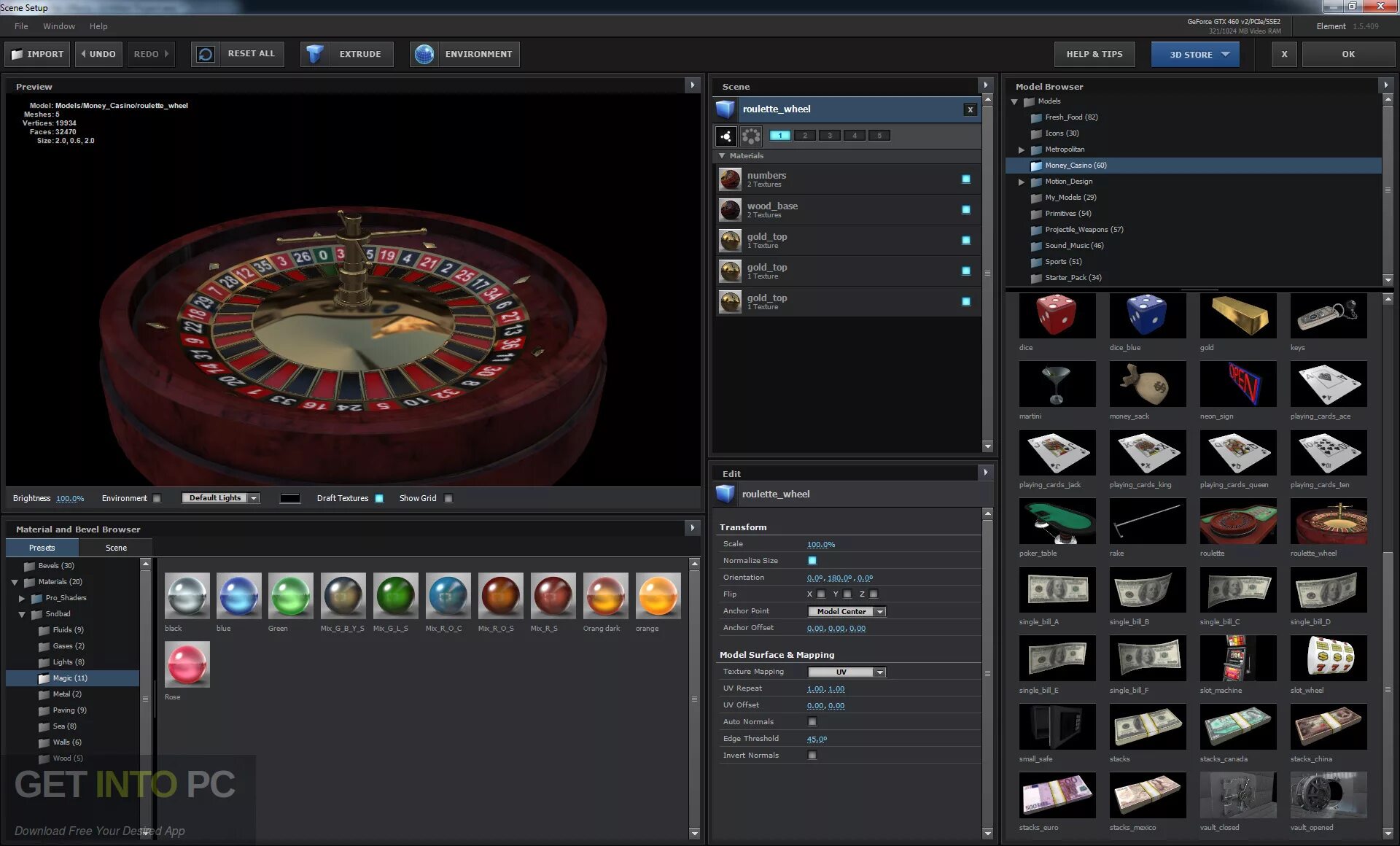The image size is (1400, 846).
Task: Click the Extrude shield icon
Action: 315,54
